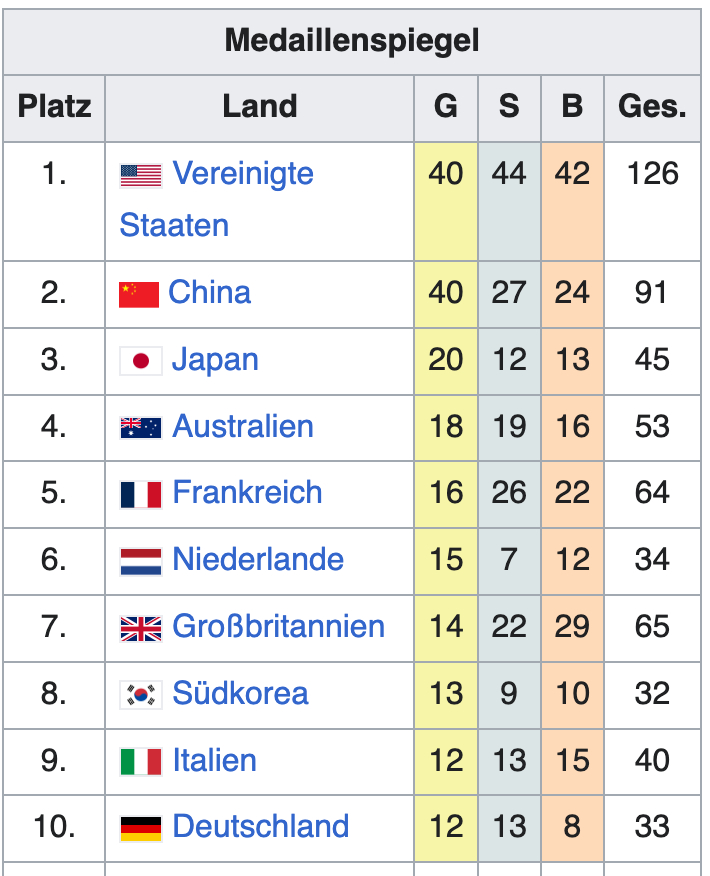Click the Australia flag icon
Viewport: 710px width, 876px height.
tap(140, 428)
